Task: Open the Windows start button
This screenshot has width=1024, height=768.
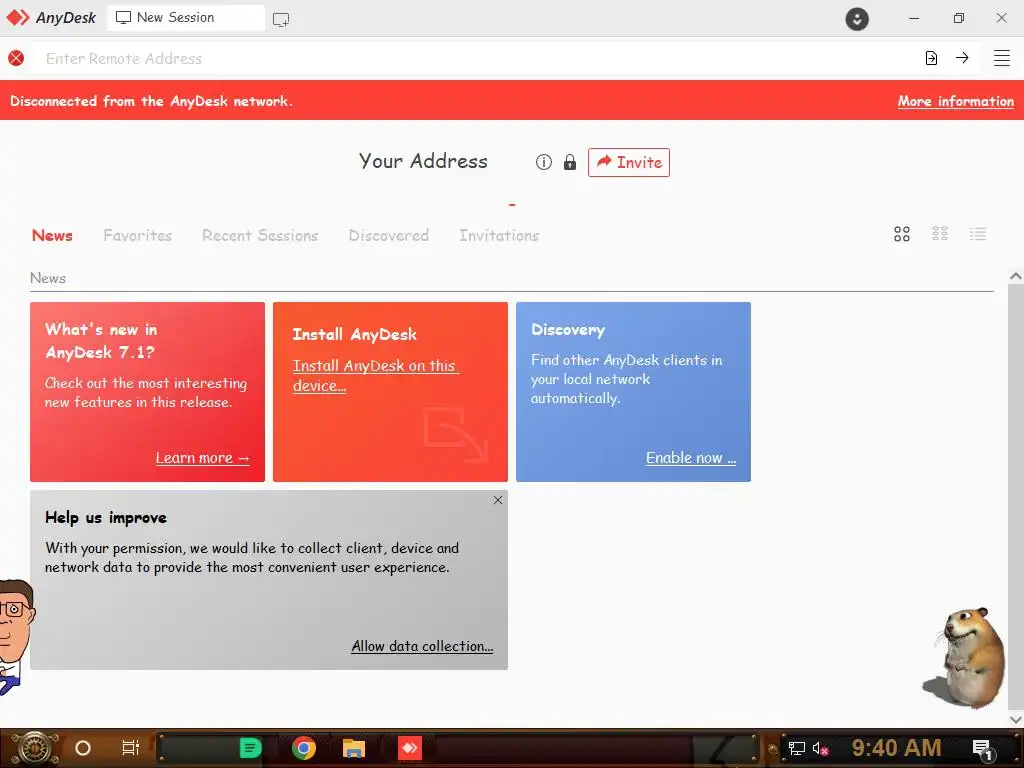Action: tap(35, 748)
